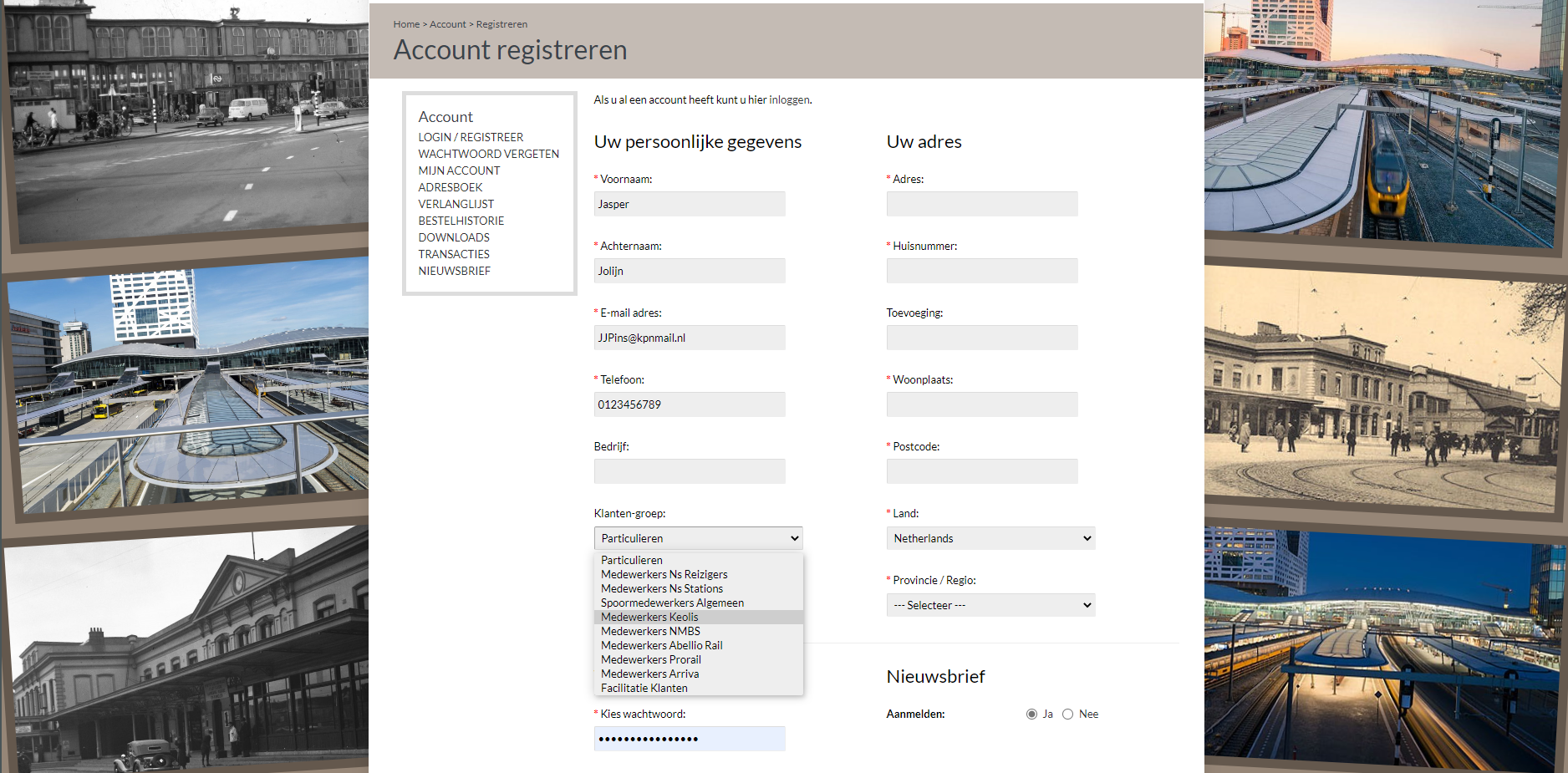View TRANSACTIES in sidebar

point(454,254)
